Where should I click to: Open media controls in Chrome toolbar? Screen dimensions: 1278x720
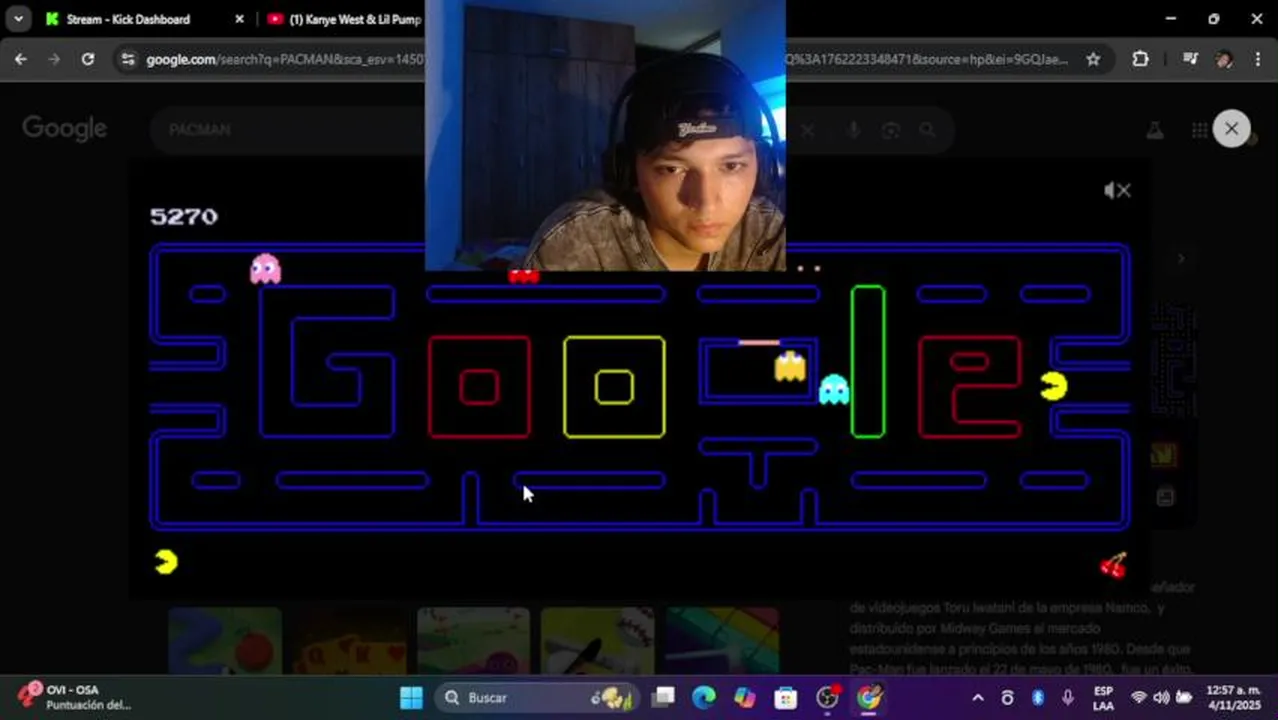click(x=1189, y=59)
